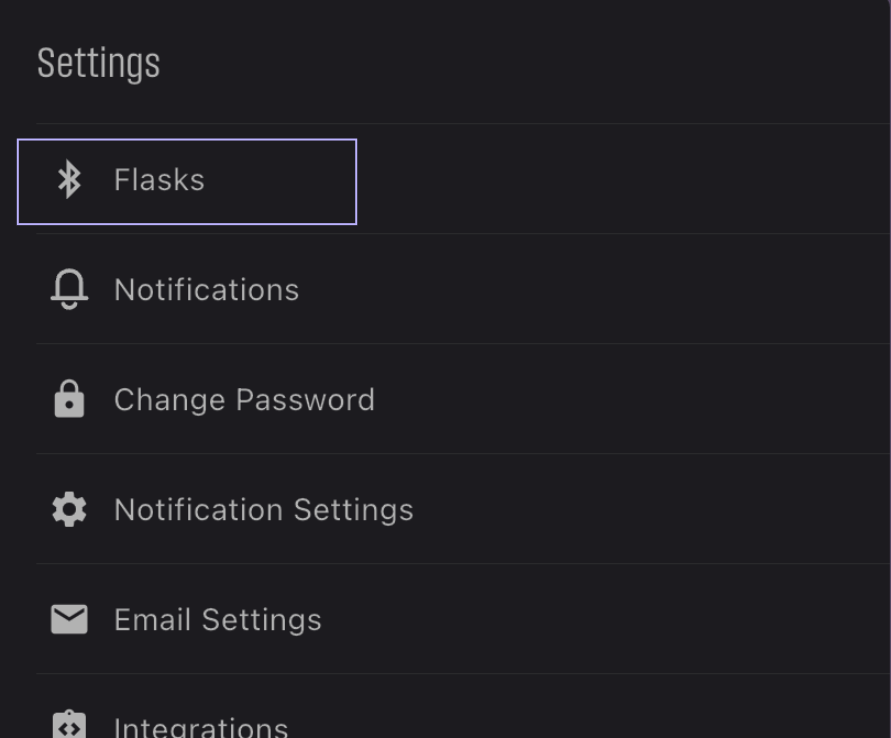Open Notification Settings text entry

pos(264,510)
